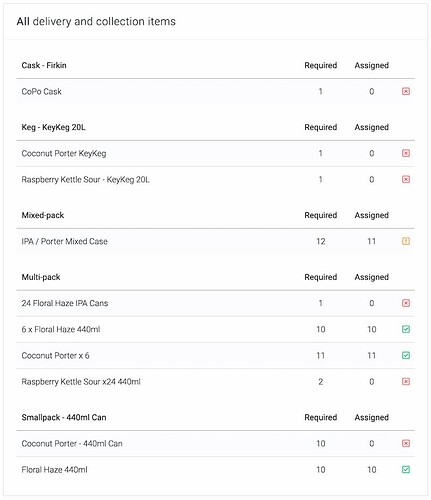Click green check icon for Coconut Porter x 6
431x500 pixels.
point(406,355)
